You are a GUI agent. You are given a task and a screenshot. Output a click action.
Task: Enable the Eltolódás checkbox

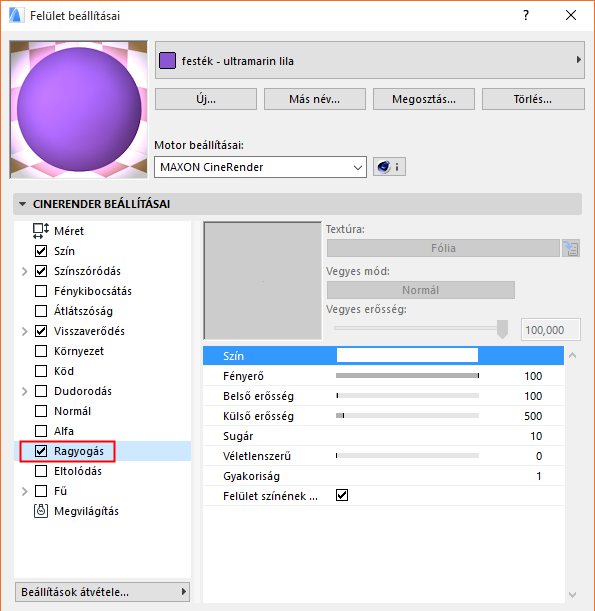[x=41, y=471]
